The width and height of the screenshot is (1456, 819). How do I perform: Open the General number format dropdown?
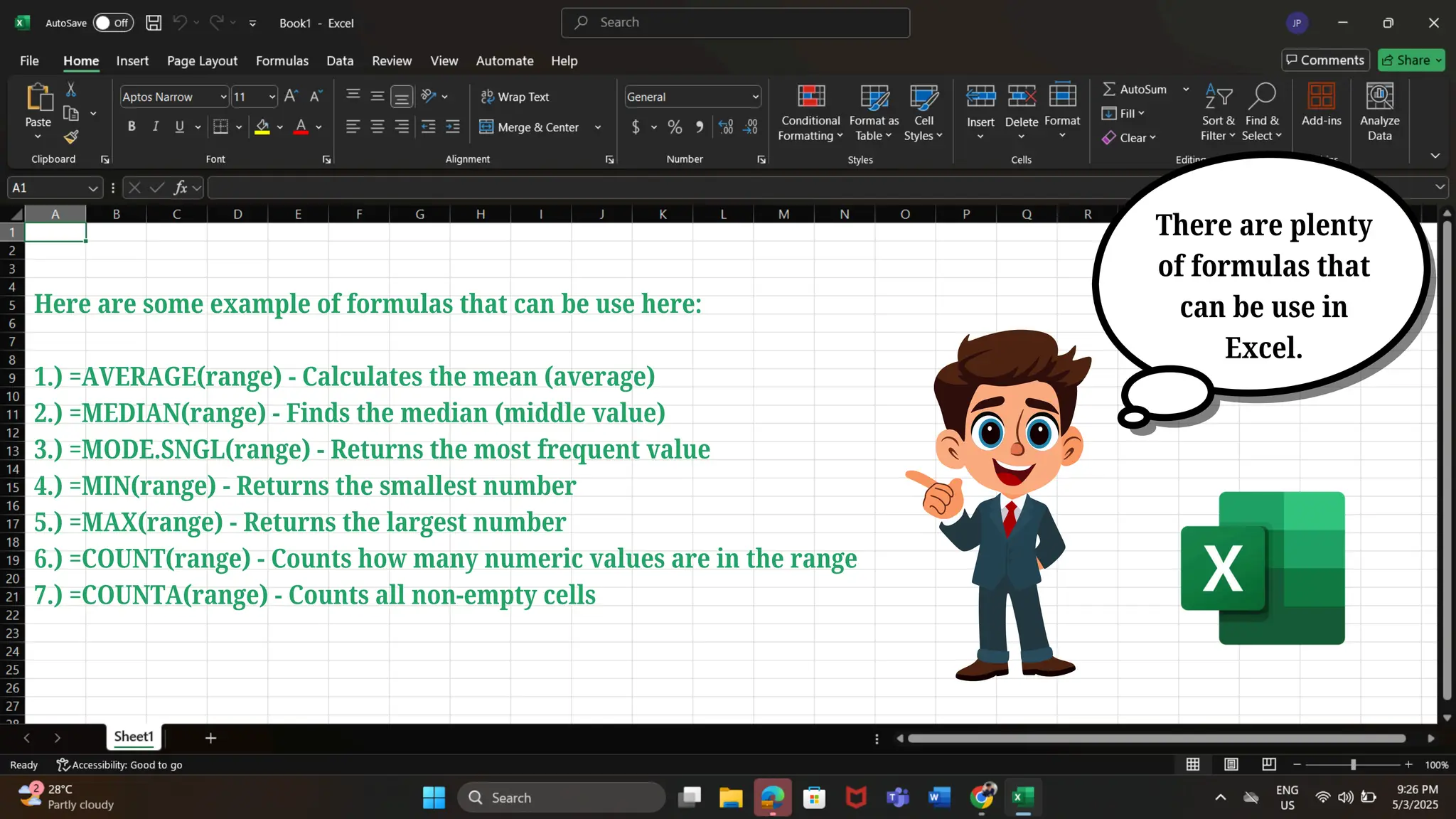[755, 97]
